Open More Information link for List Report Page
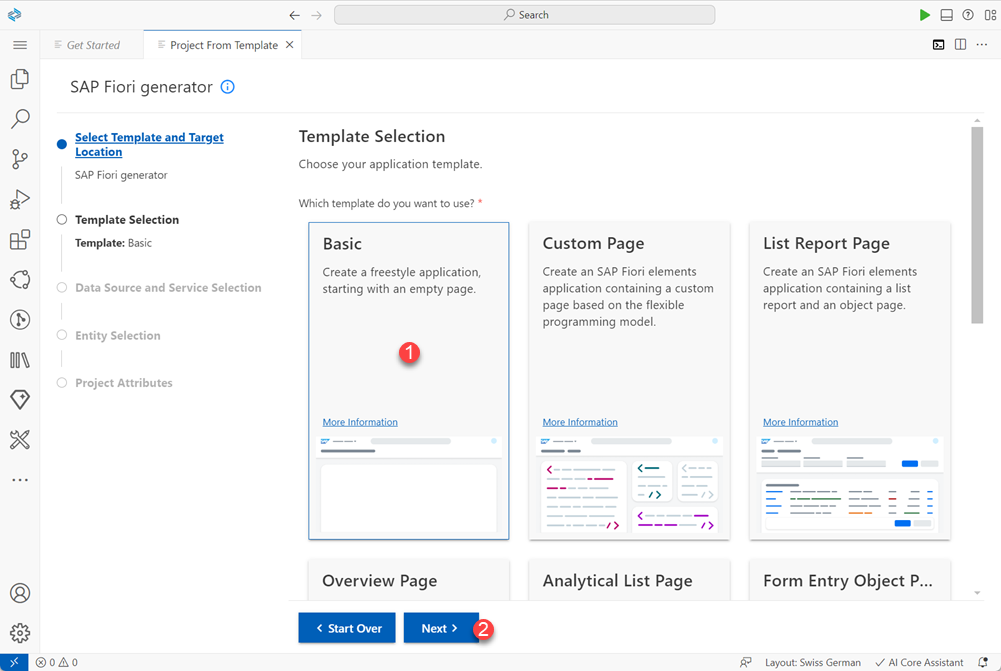The image size is (1001, 671). tap(801, 422)
